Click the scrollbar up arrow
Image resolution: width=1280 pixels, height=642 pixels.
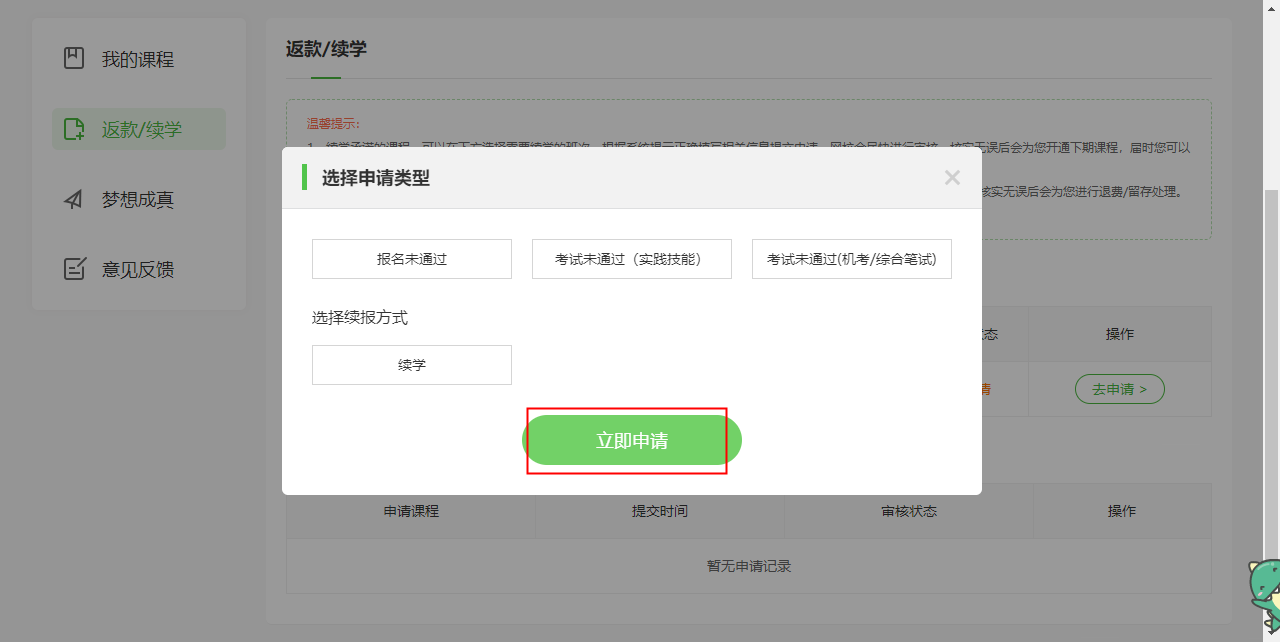pos(1272,6)
